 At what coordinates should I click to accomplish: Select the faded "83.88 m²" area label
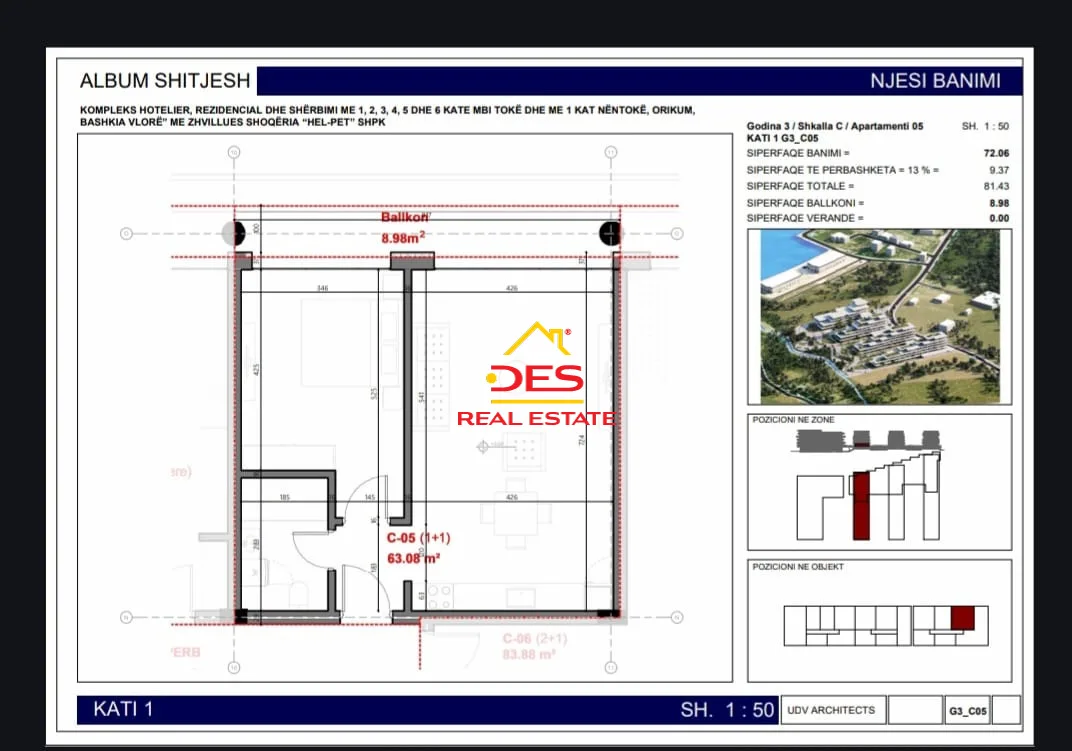[528, 655]
